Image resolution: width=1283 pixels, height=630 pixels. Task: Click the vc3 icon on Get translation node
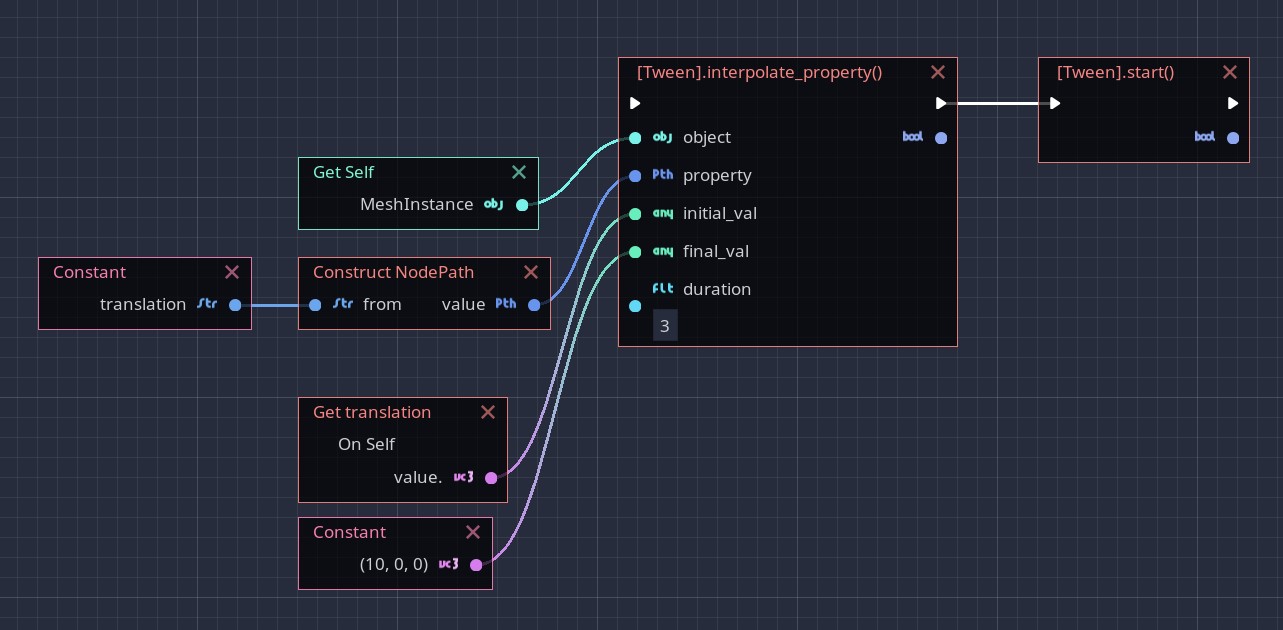[x=462, y=477]
